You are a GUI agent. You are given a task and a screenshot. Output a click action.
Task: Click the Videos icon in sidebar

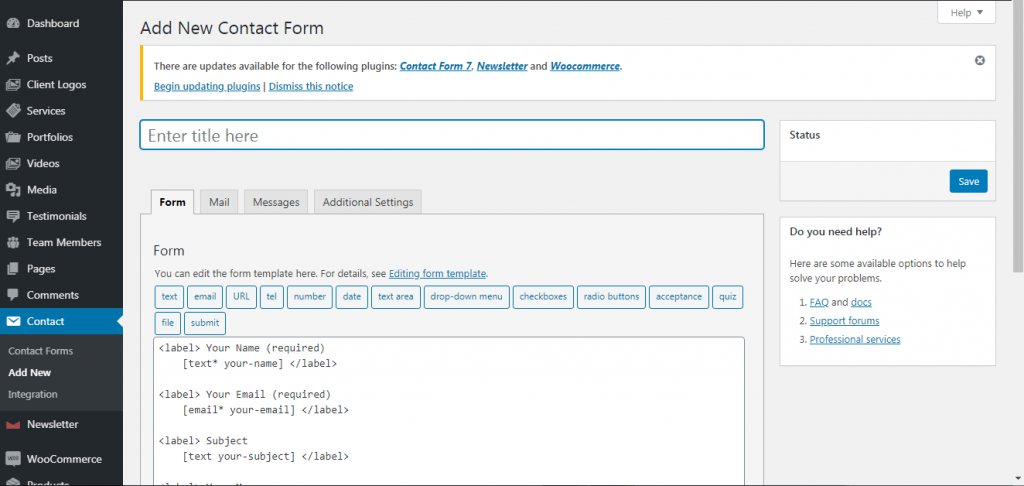pyautogui.click(x=13, y=163)
